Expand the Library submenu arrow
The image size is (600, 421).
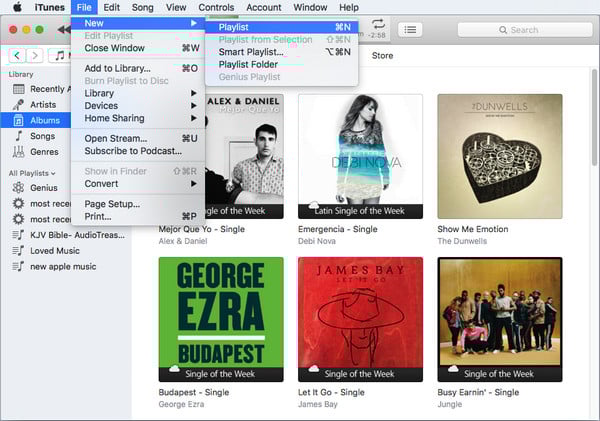(x=194, y=93)
